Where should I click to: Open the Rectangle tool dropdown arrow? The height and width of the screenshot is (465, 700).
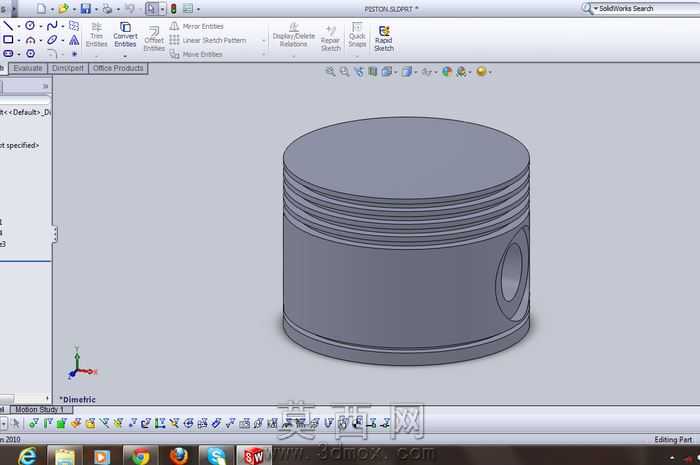tap(19, 41)
